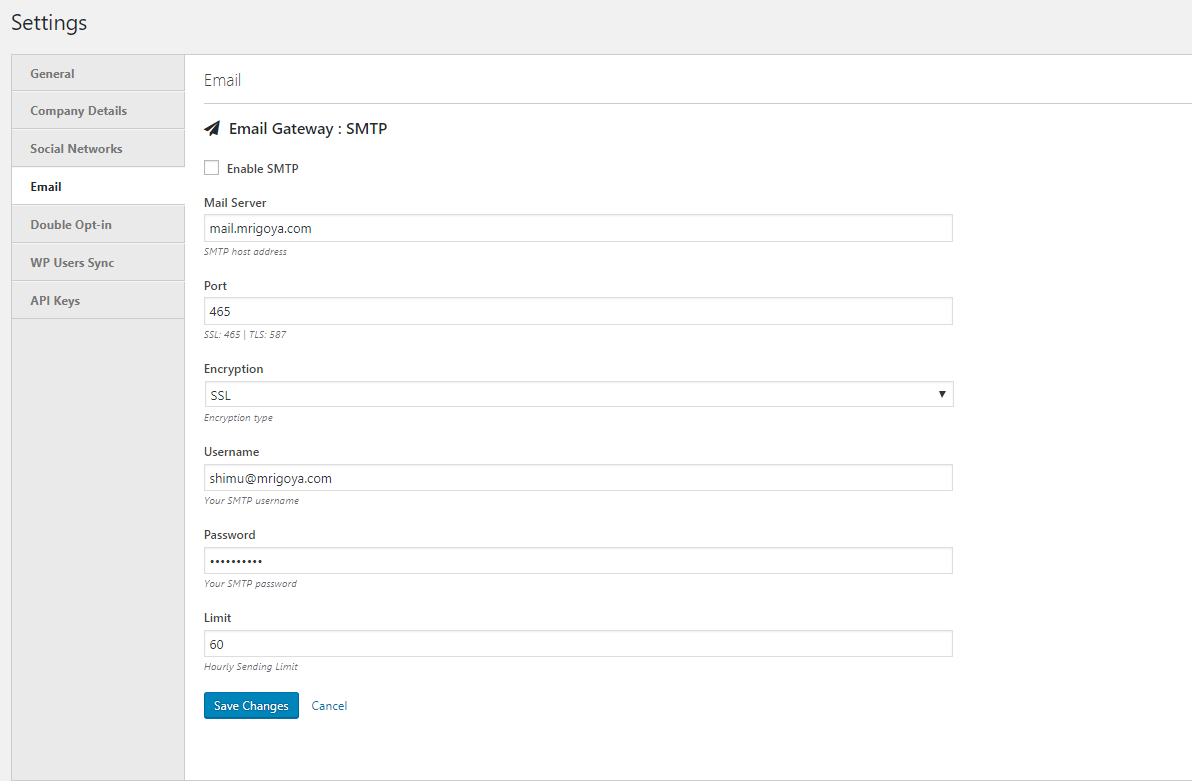
Task: Click the SMTP Password field
Action: (578, 560)
